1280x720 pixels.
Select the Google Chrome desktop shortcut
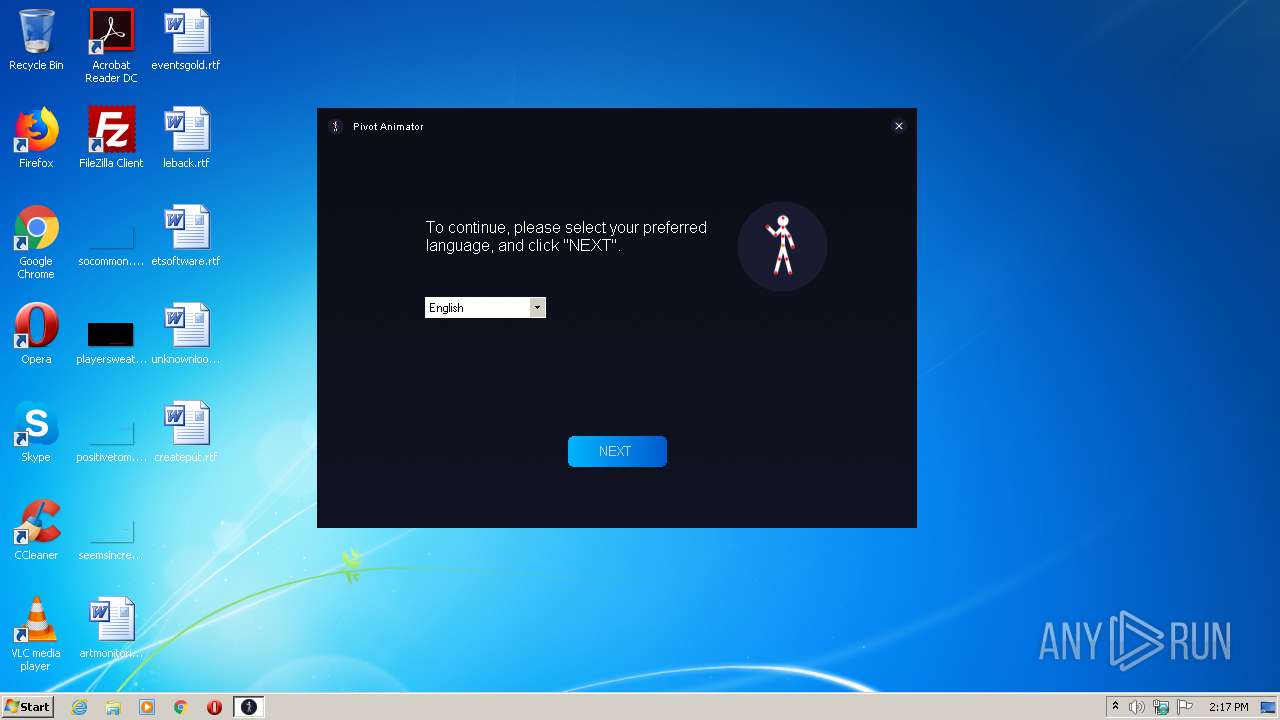pyautogui.click(x=36, y=242)
